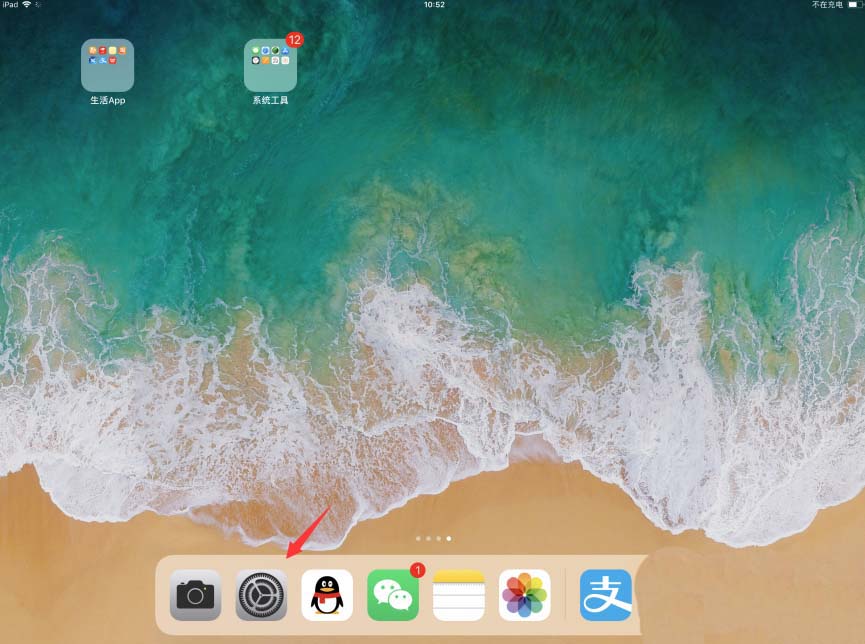Open the Notes app
Image resolution: width=865 pixels, height=644 pixels.
tap(459, 595)
